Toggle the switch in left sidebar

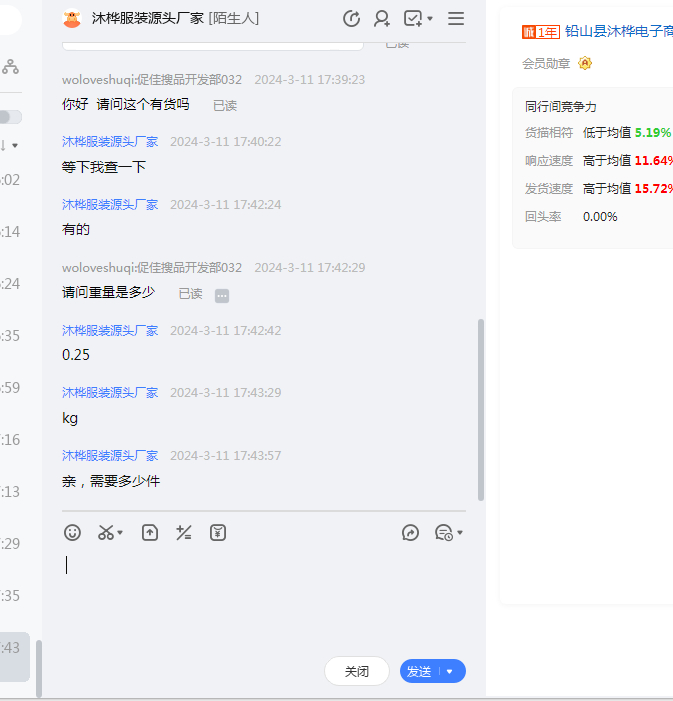[10, 117]
